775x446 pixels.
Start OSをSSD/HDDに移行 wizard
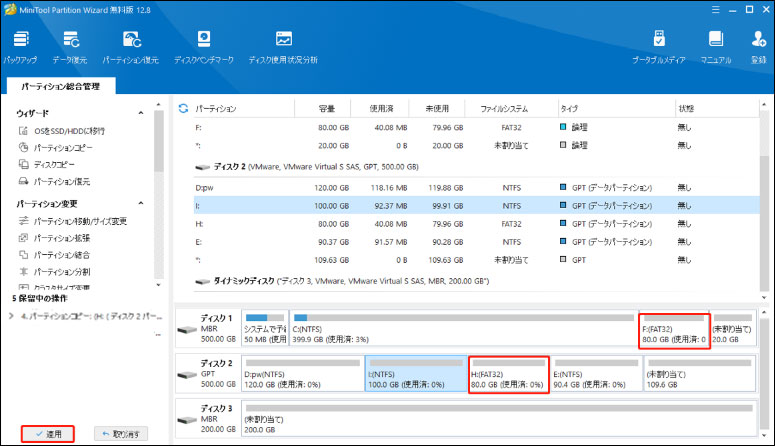pyautogui.click(x=62, y=131)
